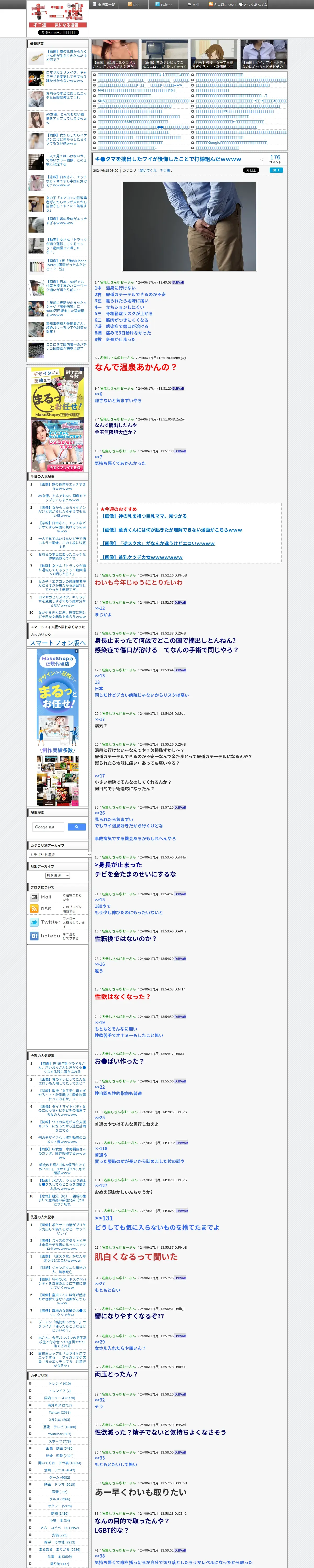Open category 漫画 アニメ (4642)
Viewport: 314px width, 1568px height.
[60, 1470]
